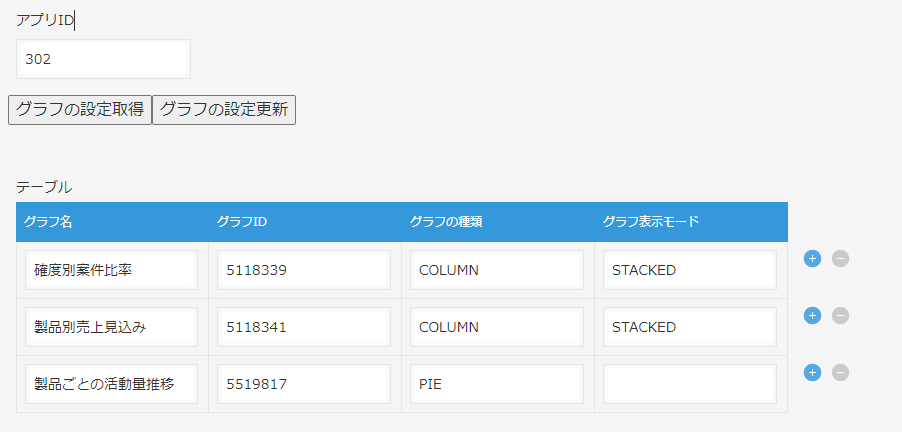Click the アプリID label
902x432 pixels.
[x=45, y=21]
